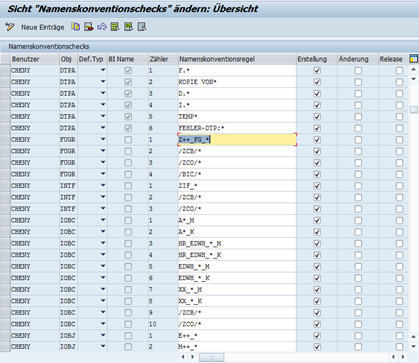Click the Änderung column header

358,59
